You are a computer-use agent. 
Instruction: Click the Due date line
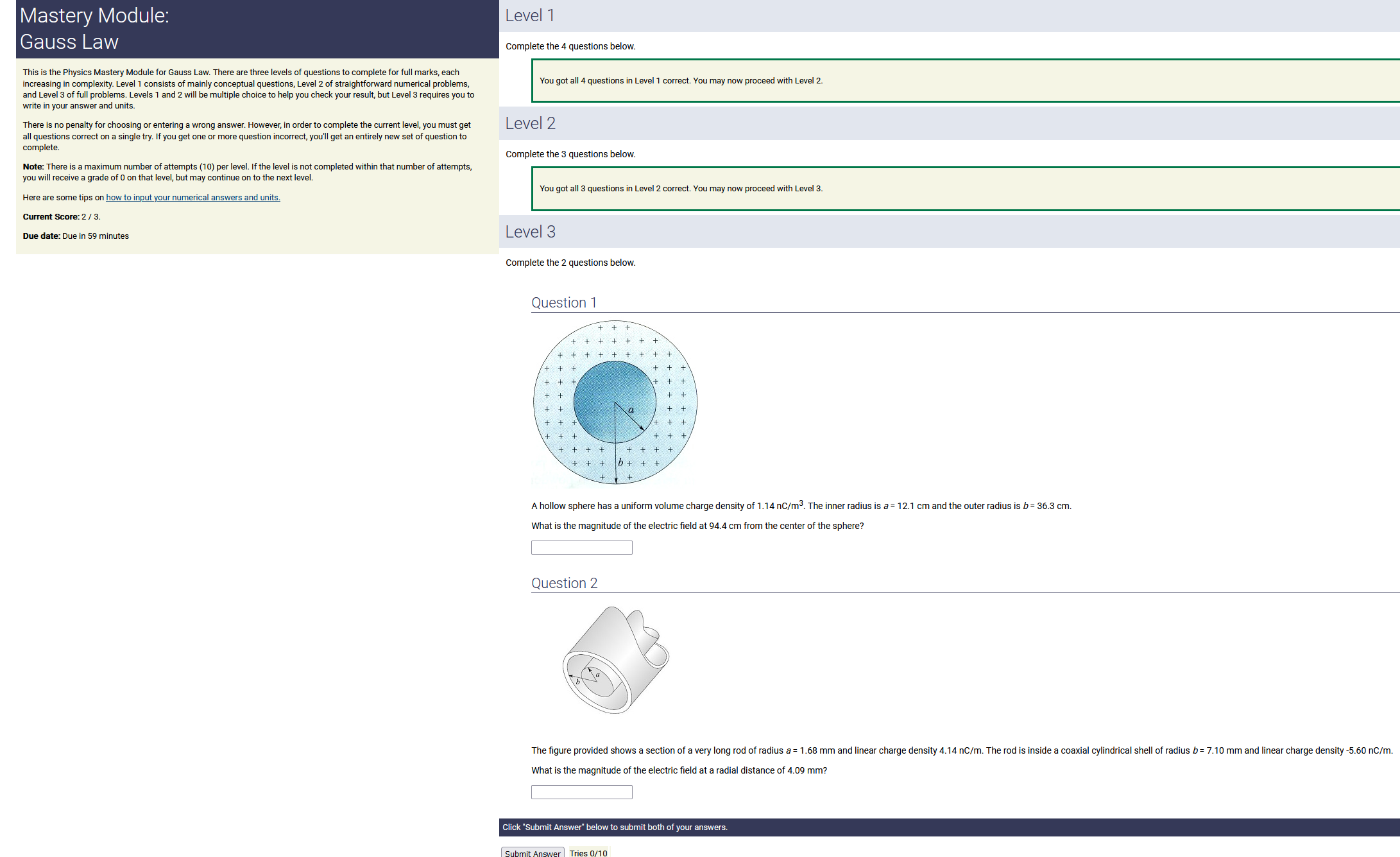point(76,236)
